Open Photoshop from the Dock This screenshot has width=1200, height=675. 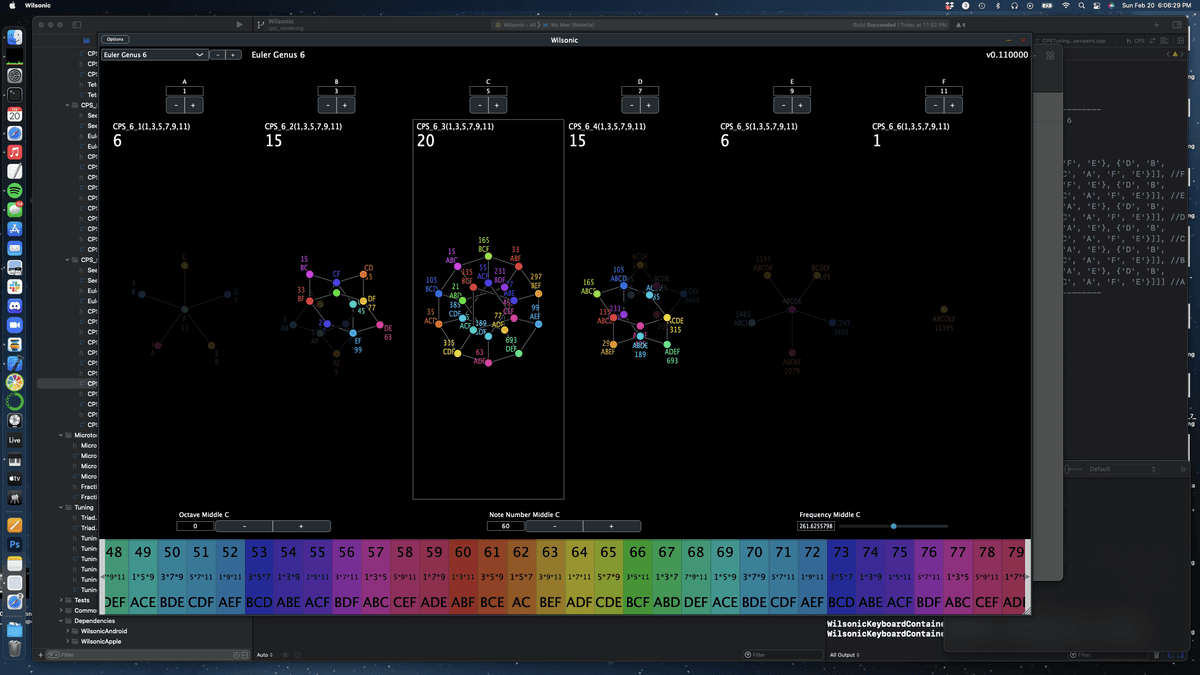(15, 544)
